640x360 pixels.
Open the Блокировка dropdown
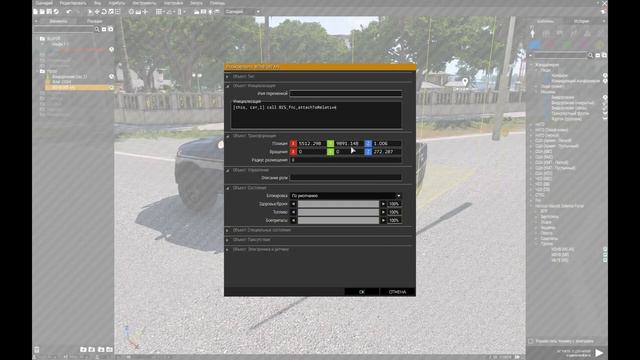[346, 196]
